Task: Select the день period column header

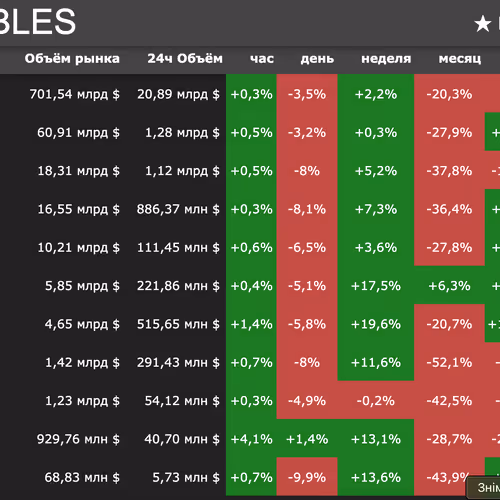Action: tap(317, 59)
